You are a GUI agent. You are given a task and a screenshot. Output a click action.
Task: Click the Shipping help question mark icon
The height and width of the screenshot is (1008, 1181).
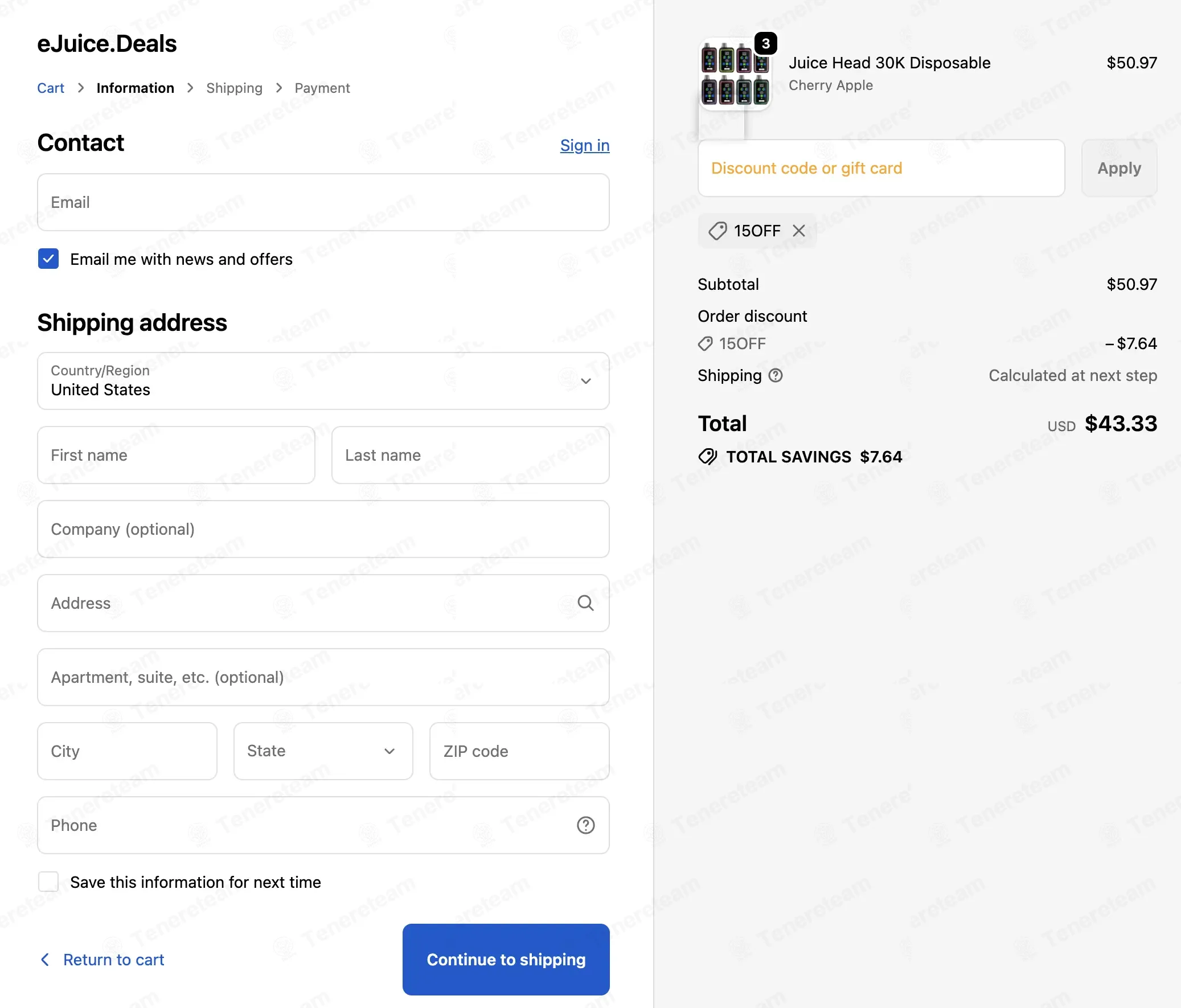pos(775,375)
